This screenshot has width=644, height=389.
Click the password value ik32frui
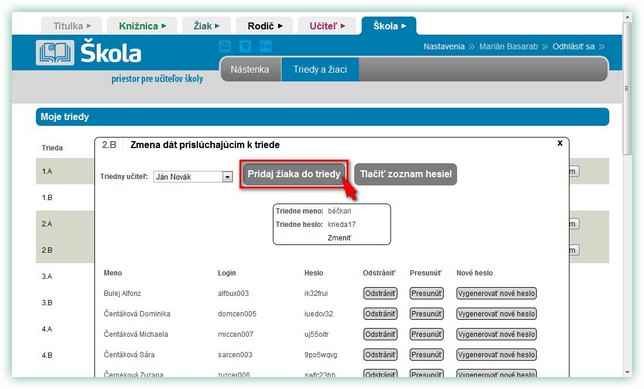tap(316, 293)
